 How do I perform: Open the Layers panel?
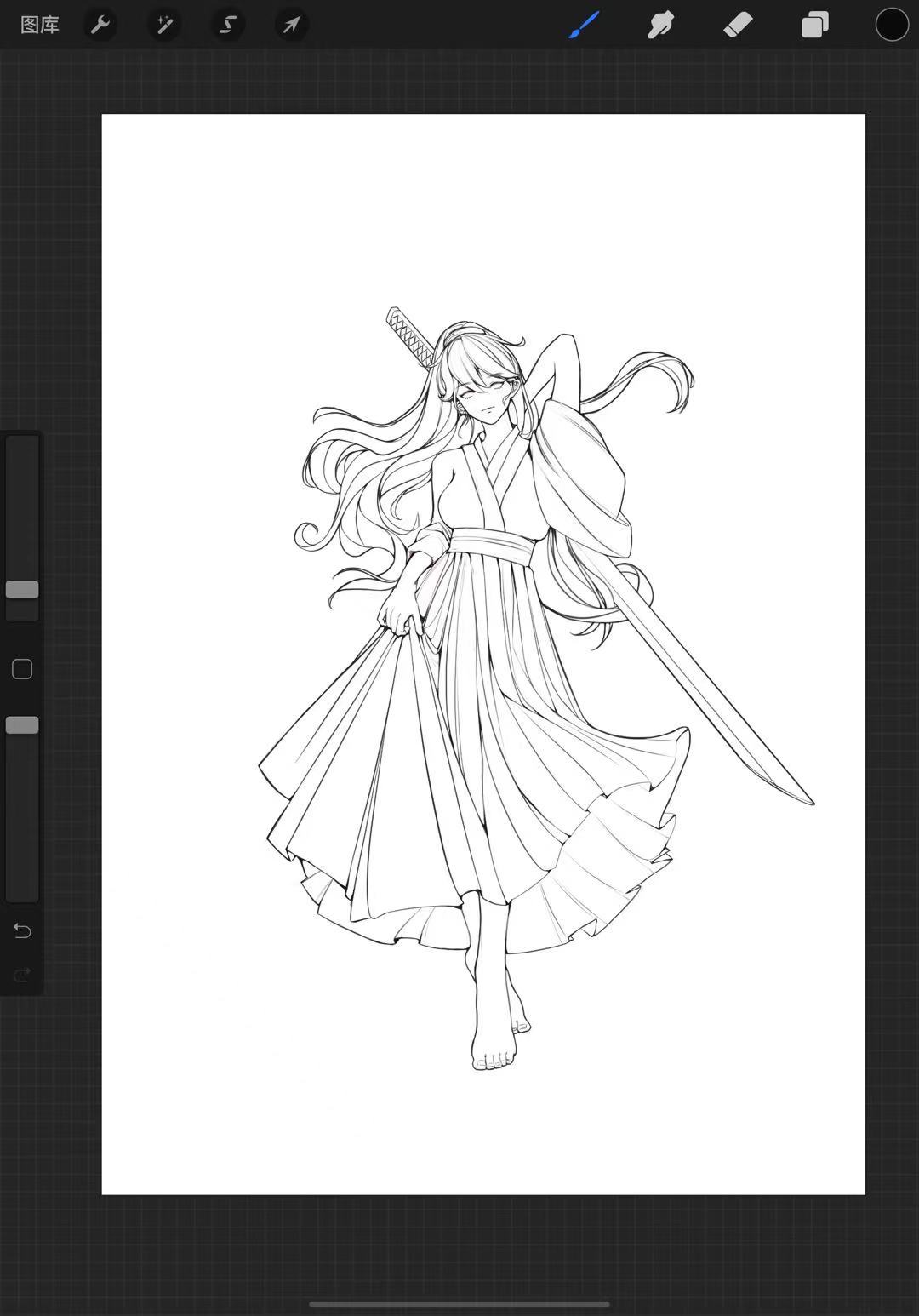pos(815,25)
